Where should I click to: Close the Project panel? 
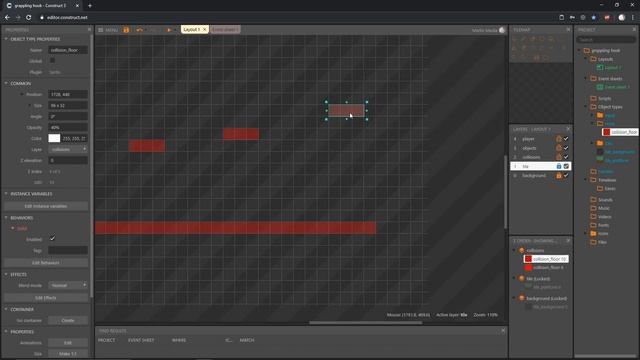(634, 29)
